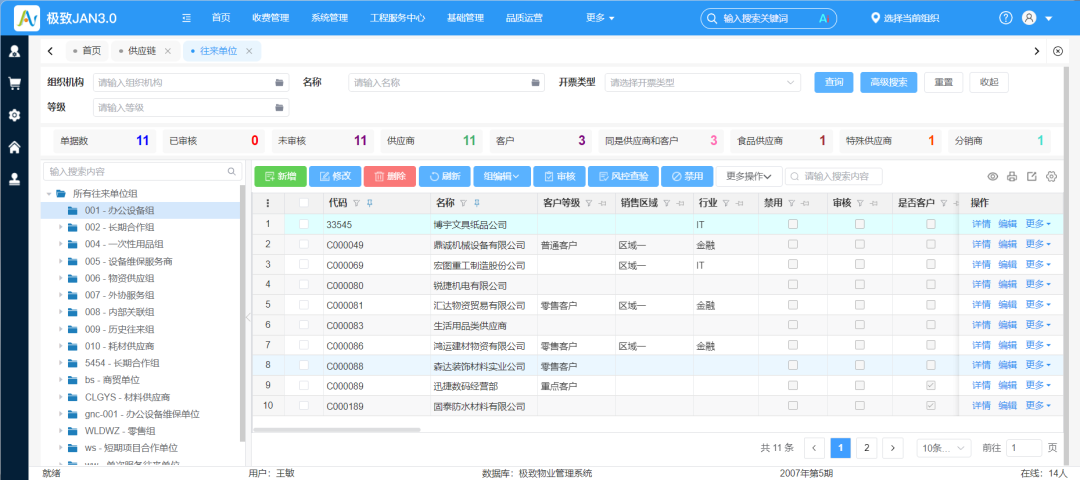Open 品质运营 menu

coord(523,18)
